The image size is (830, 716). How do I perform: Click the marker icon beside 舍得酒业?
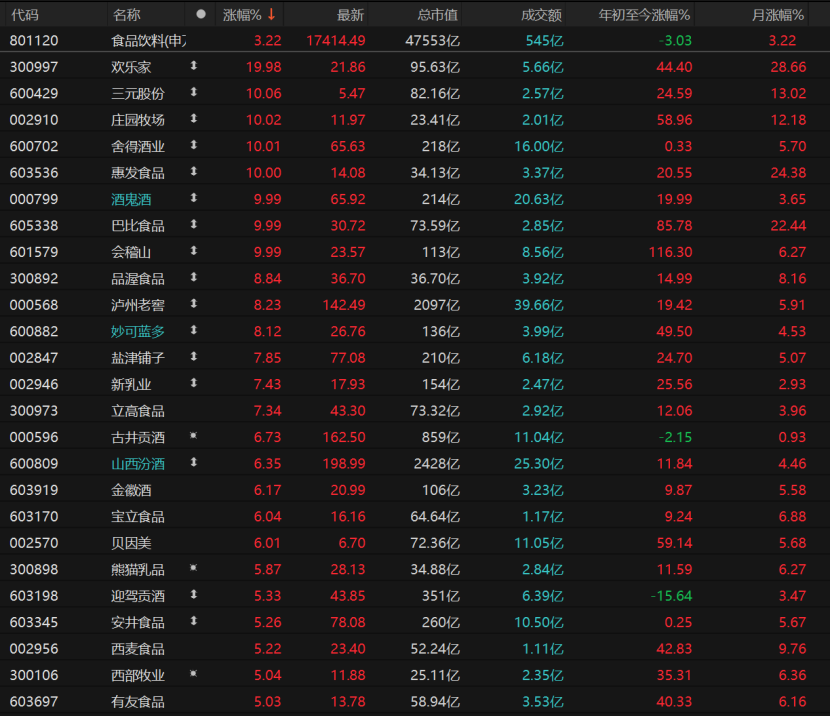click(x=194, y=145)
